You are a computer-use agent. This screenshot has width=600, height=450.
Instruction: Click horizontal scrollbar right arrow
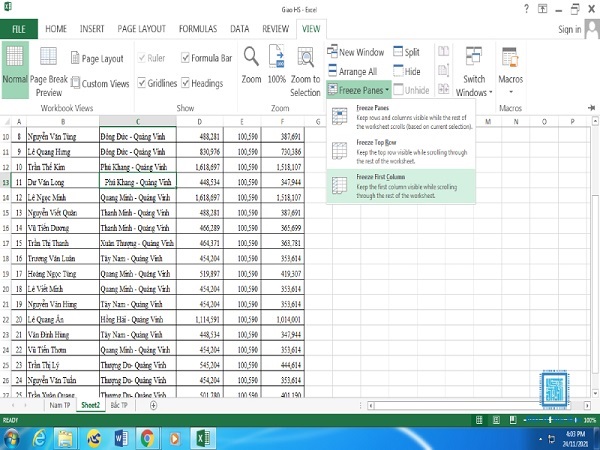pyautogui.click(x=587, y=405)
